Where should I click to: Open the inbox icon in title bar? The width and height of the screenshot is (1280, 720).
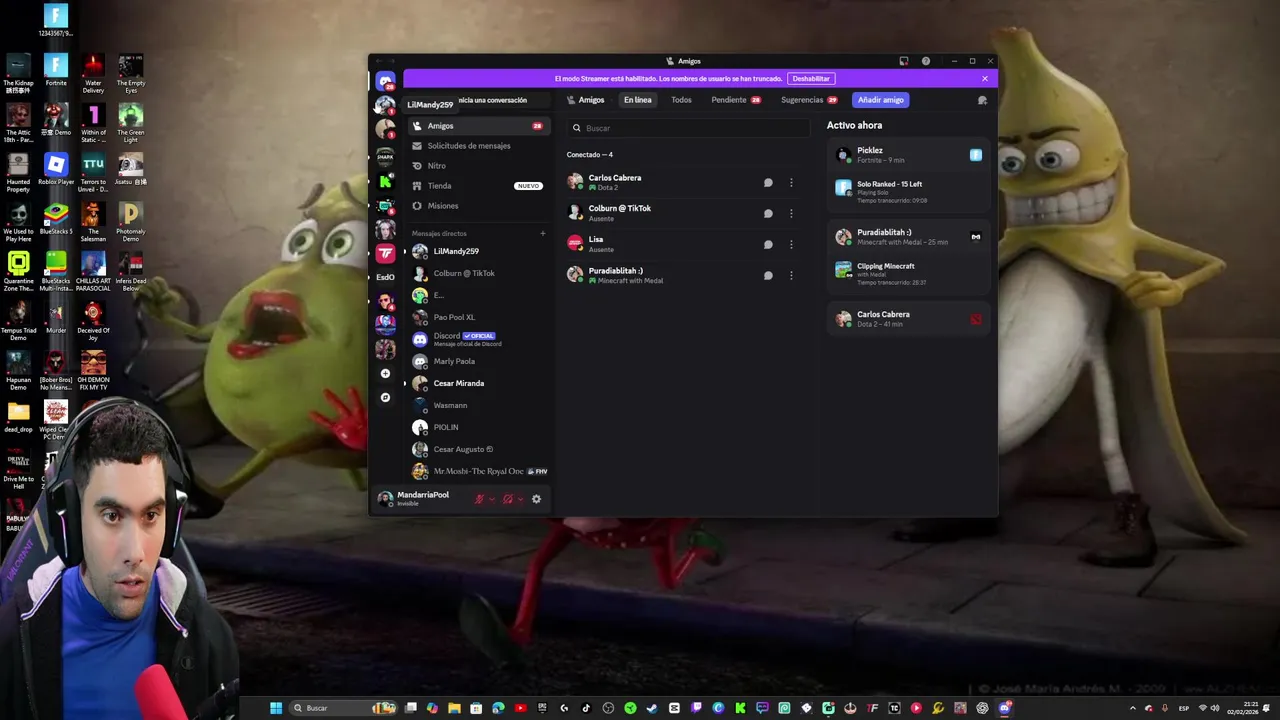[904, 61]
